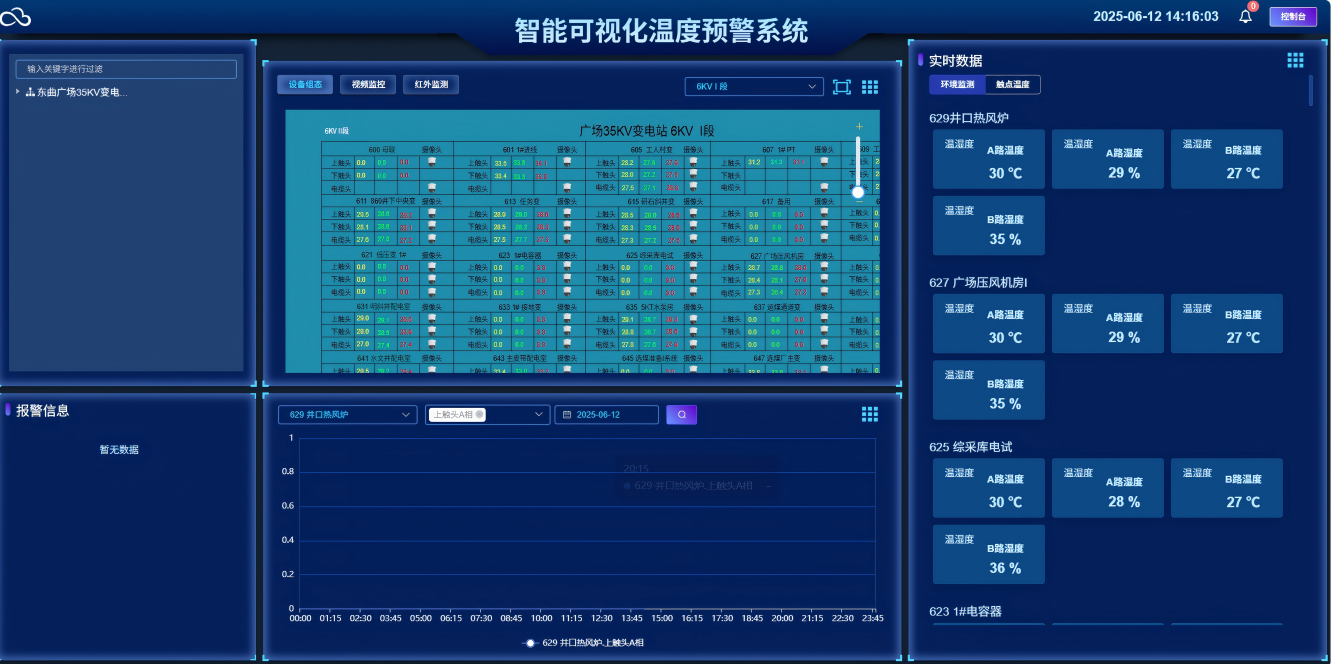Open camera for 600 母联 上触头 row
The width and height of the screenshot is (1332, 664).
[432, 162]
